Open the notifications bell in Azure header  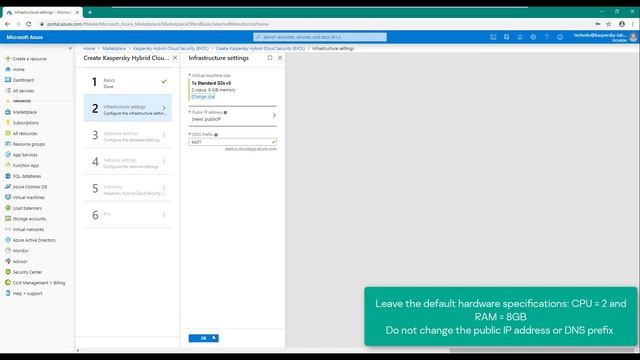coord(520,37)
